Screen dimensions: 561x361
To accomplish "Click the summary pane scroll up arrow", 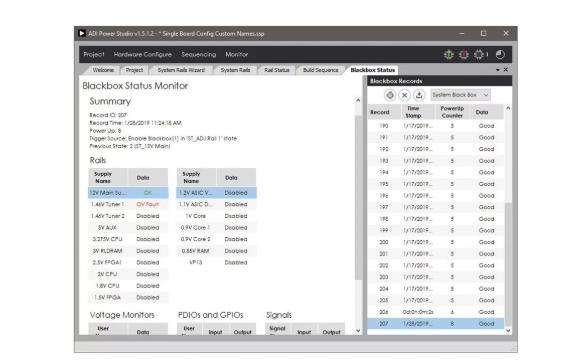I will [358, 100].
